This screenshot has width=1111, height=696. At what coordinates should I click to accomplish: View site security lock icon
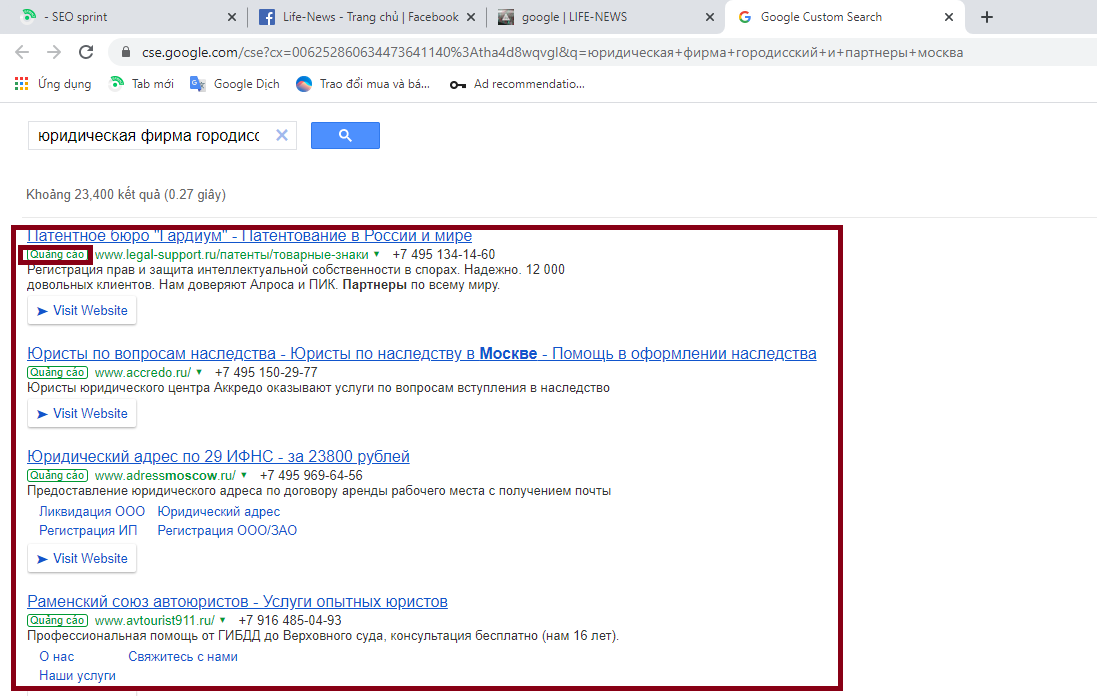(x=126, y=52)
